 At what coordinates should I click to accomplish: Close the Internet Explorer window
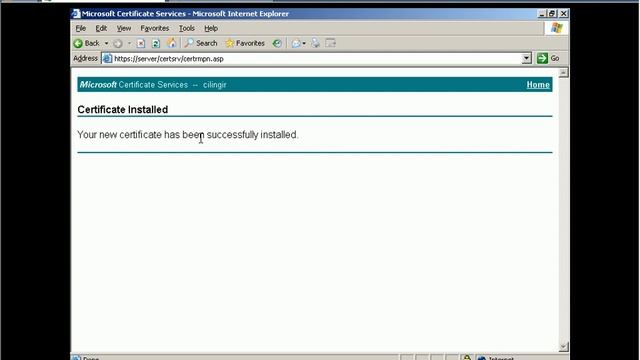[564, 14]
